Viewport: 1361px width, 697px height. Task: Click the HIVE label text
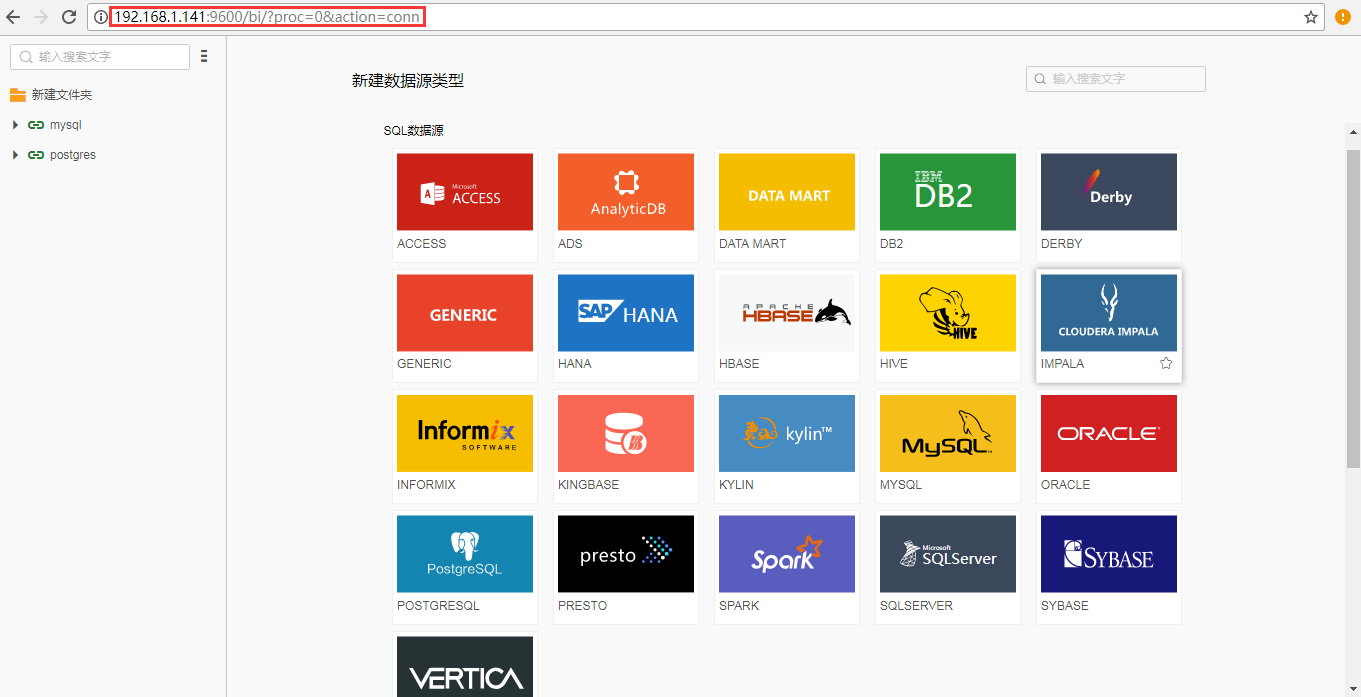[894, 364]
